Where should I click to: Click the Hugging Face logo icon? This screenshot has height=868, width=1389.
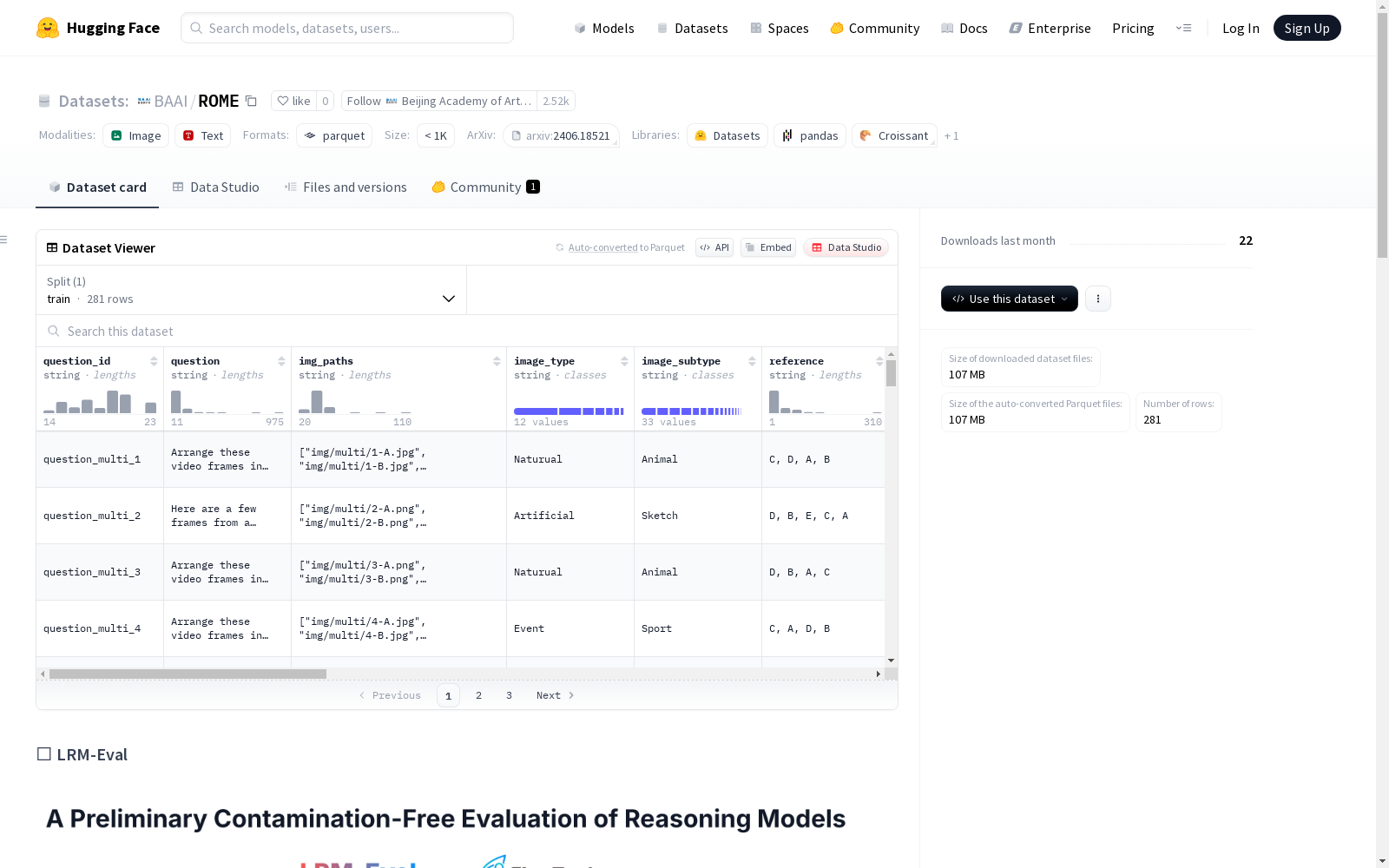pos(48,28)
